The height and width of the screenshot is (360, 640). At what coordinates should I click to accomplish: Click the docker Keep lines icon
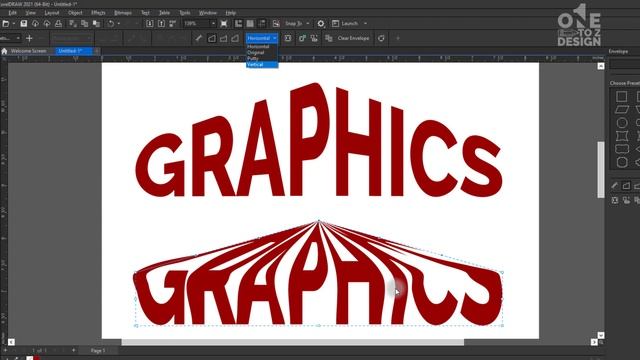615,200
